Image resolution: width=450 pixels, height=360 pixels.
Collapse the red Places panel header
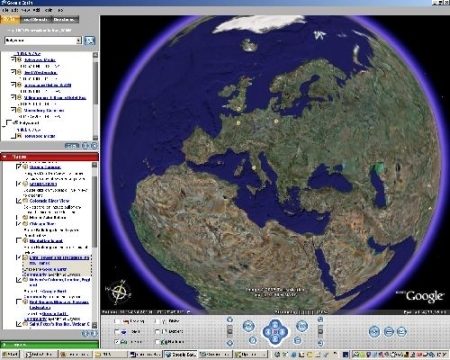pyautogui.click(x=49, y=157)
